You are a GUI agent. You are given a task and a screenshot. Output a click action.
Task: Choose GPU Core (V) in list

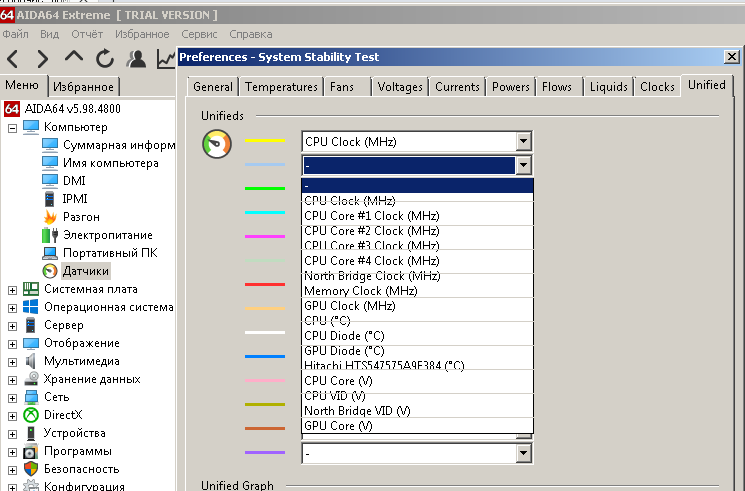point(417,426)
